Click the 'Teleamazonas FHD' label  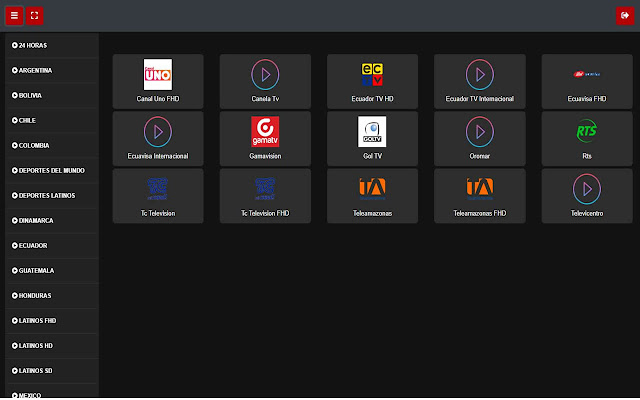click(x=480, y=213)
